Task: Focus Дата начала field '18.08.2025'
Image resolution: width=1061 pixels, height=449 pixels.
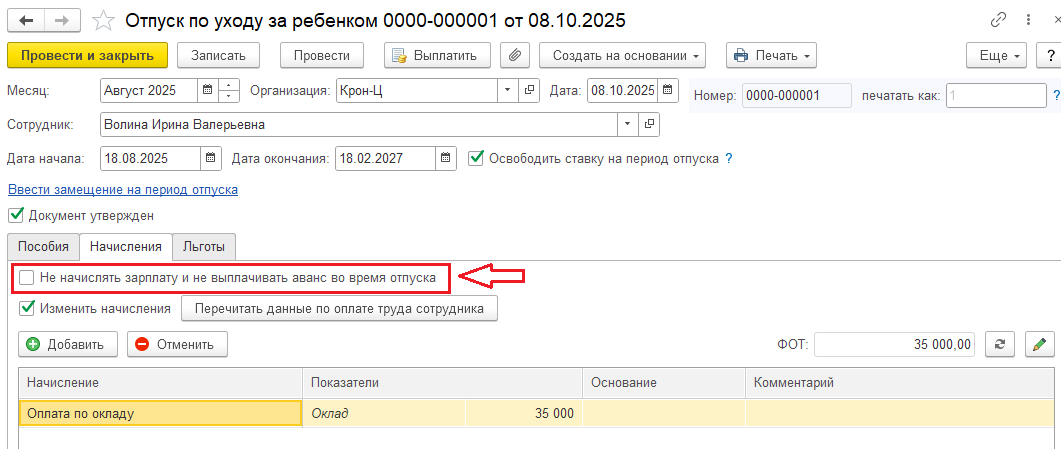Action: pos(150,159)
